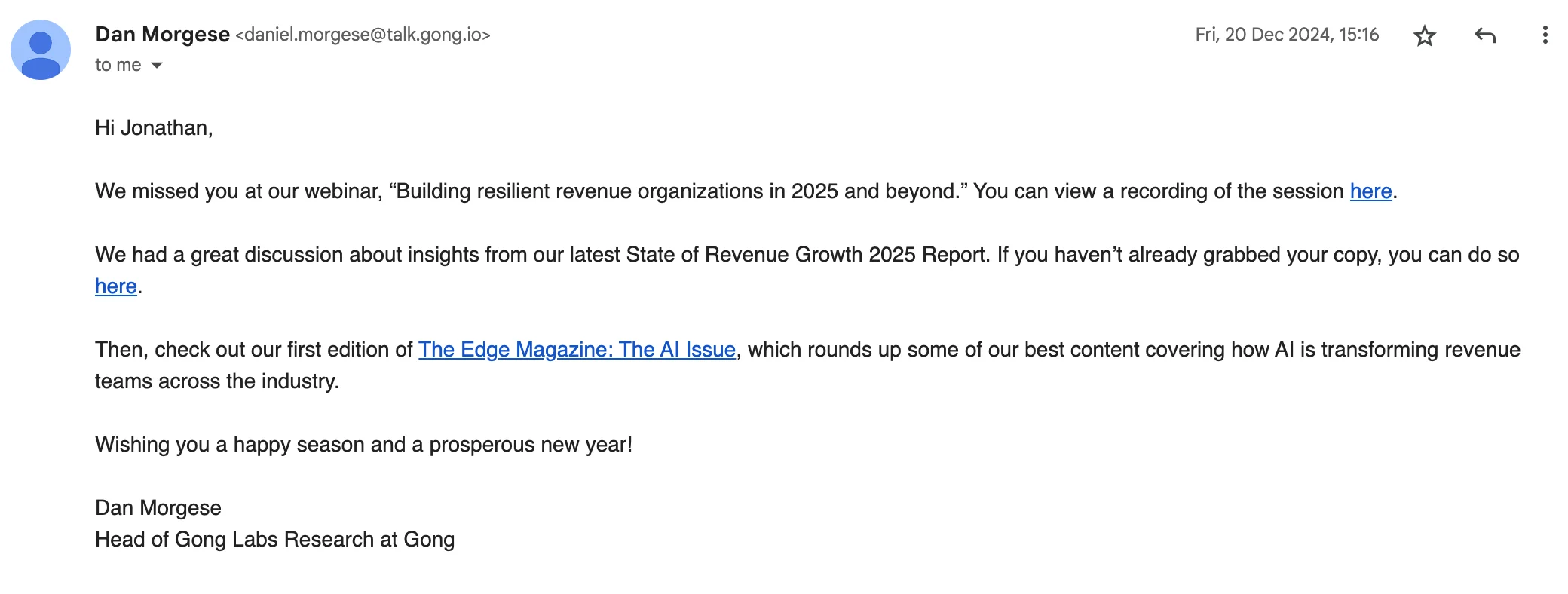Viewport: 1568px width, 594px height.
Task: Star this email from Dan Morgese
Action: click(x=1424, y=35)
